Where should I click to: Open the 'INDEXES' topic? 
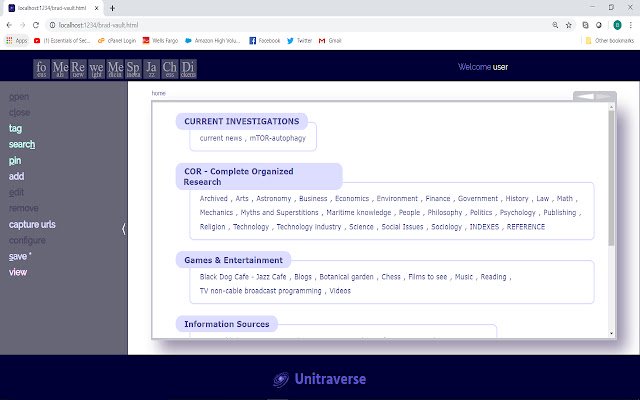click(484, 227)
